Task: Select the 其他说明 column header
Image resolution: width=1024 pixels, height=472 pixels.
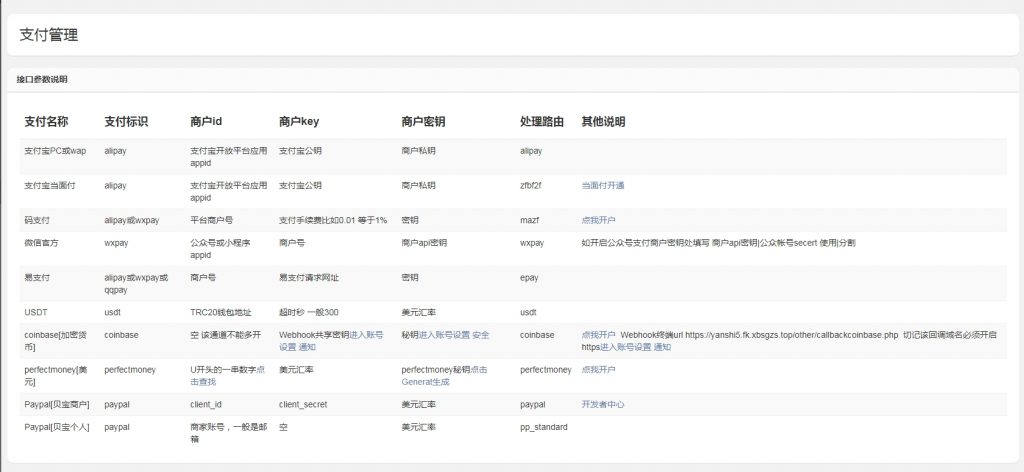Action: pyautogui.click(x=603, y=121)
